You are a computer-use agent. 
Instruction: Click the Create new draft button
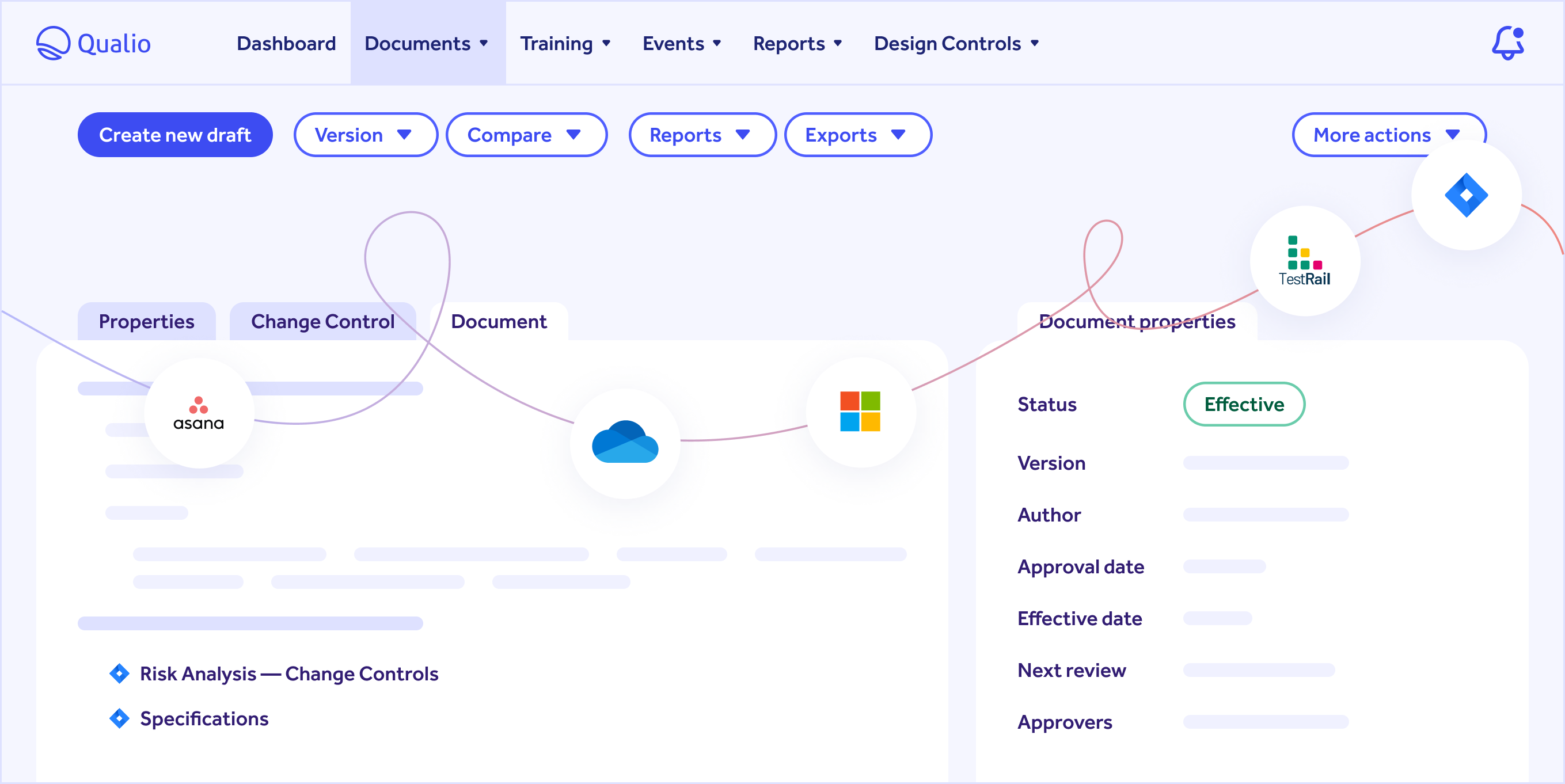175,135
